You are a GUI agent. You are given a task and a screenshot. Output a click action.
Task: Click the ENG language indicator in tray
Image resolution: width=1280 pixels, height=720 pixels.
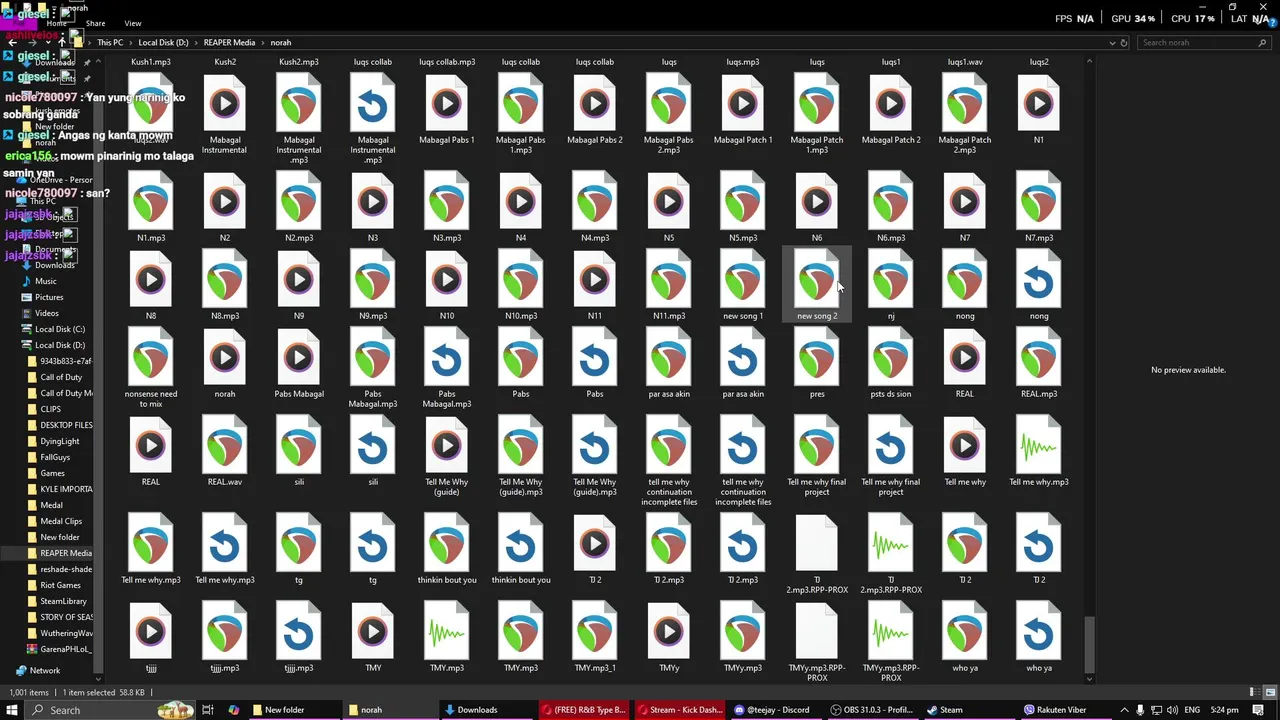[1193, 710]
